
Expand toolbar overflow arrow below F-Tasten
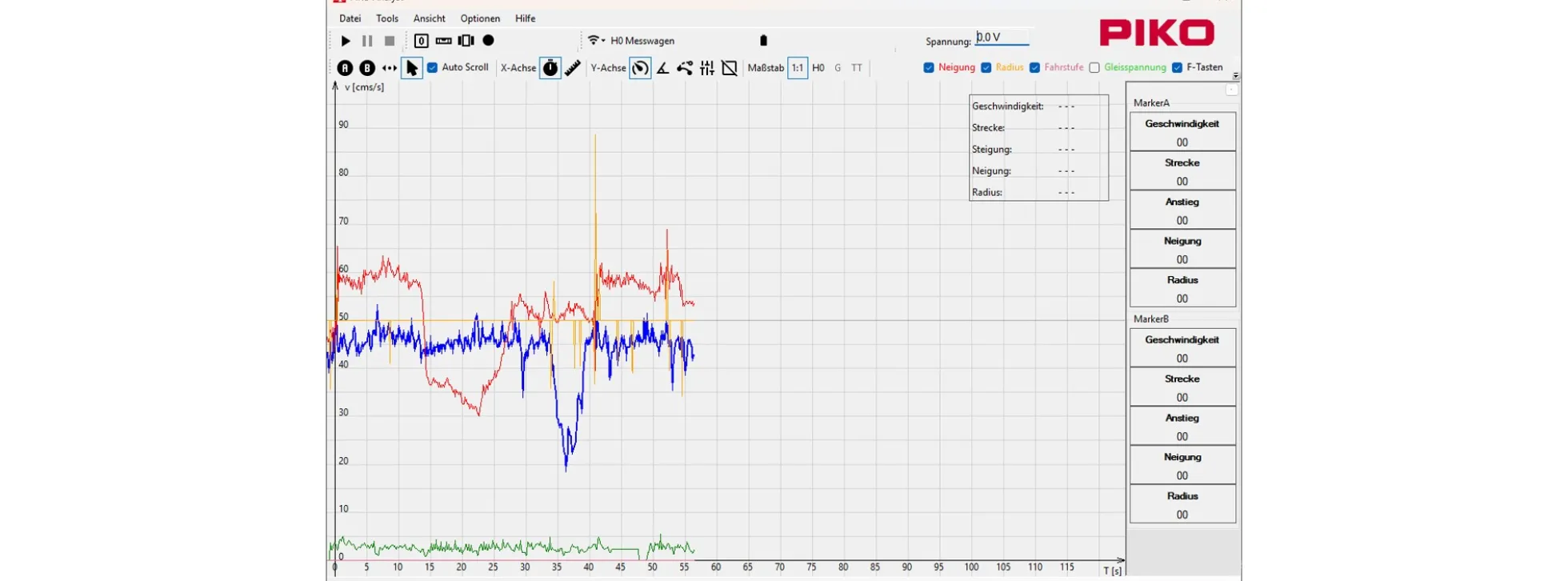point(1236,76)
